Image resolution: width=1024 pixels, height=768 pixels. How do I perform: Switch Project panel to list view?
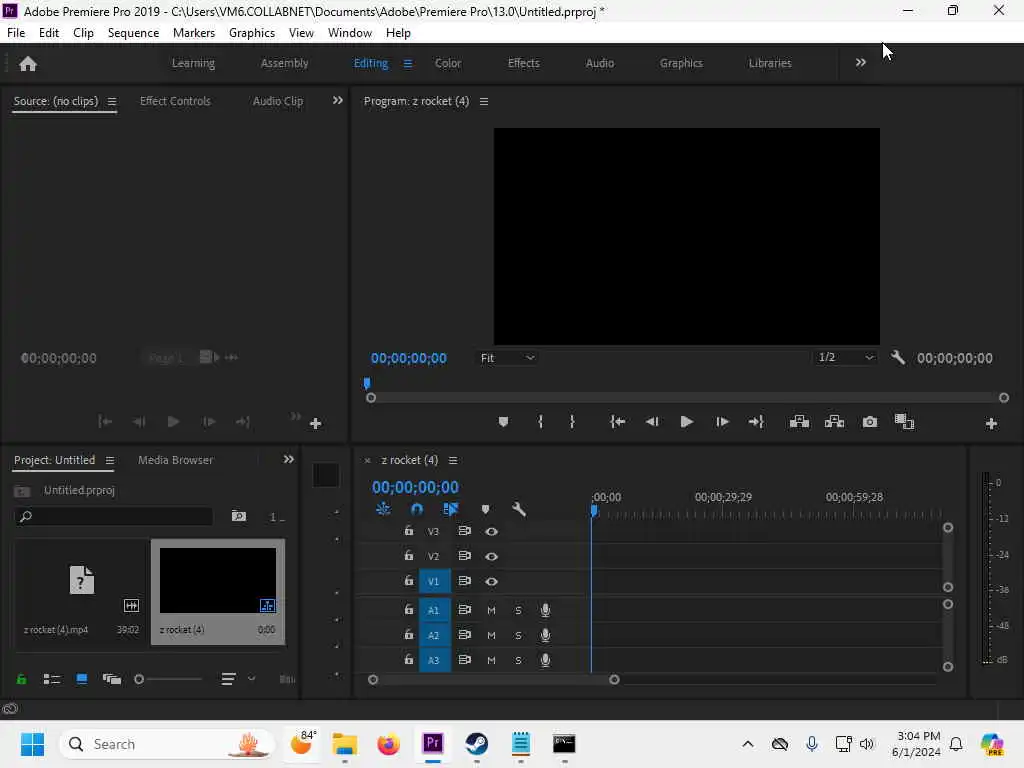[x=52, y=680]
